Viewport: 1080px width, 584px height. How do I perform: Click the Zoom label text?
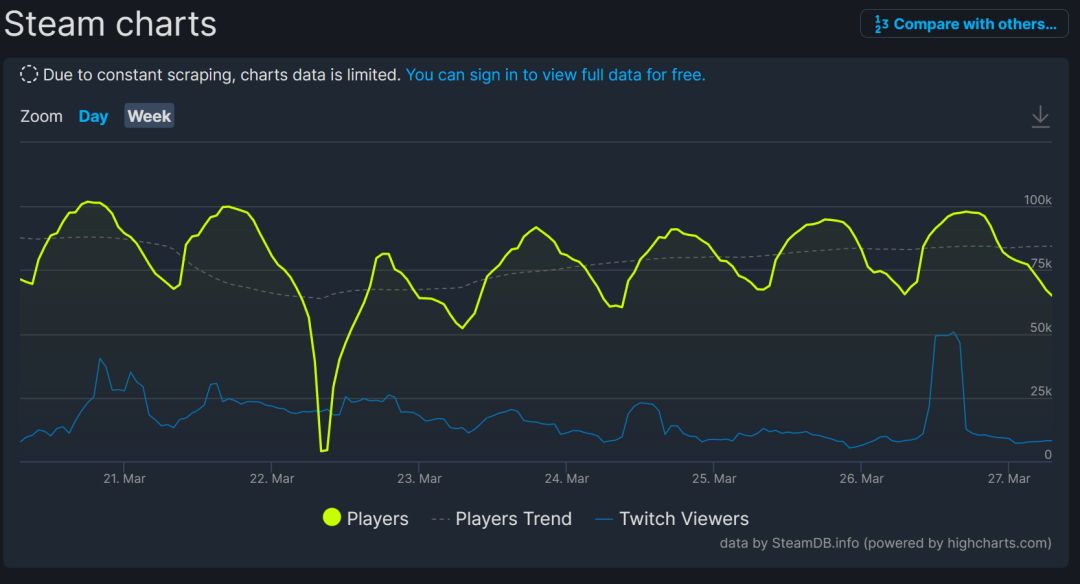(41, 116)
